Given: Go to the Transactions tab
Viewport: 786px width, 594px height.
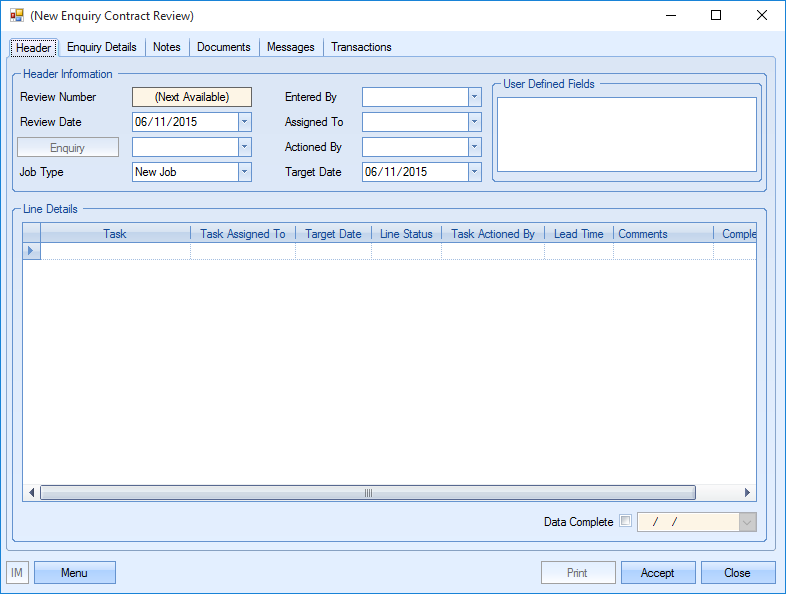Looking at the screenshot, I should coord(361,47).
